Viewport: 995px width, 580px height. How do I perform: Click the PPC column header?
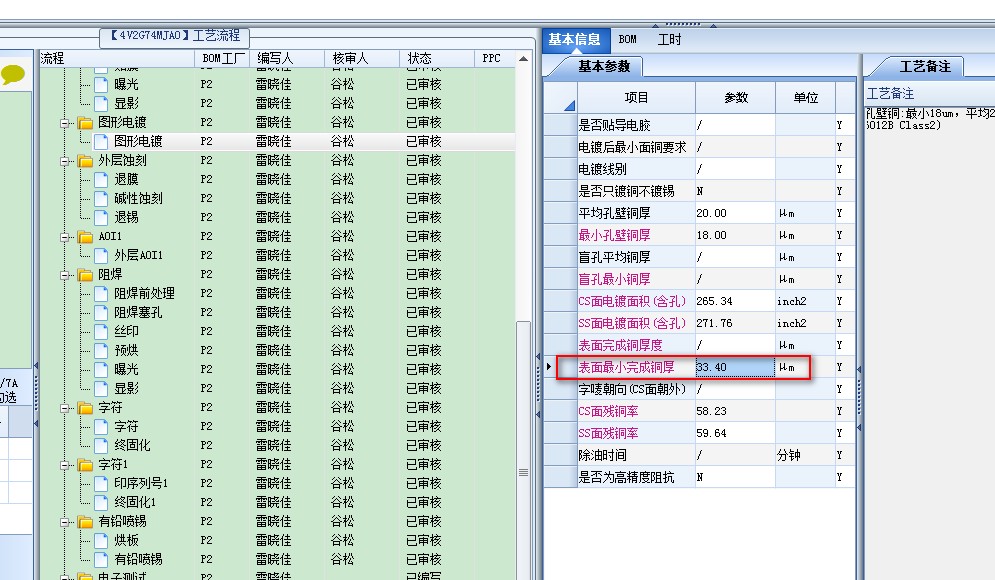(494, 58)
